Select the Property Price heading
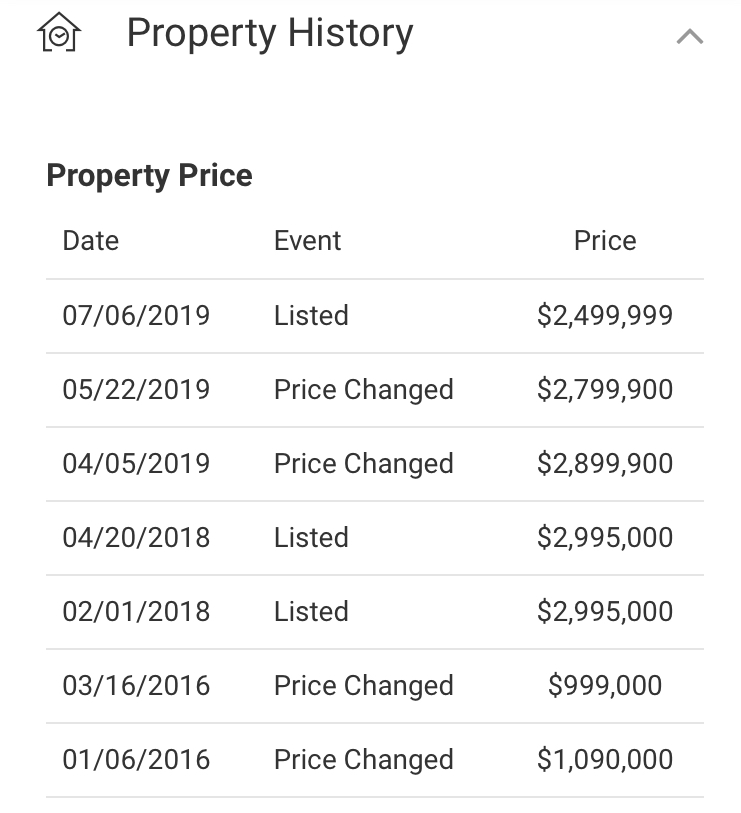Viewport: 741px width, 813px height. pos(149,176)
